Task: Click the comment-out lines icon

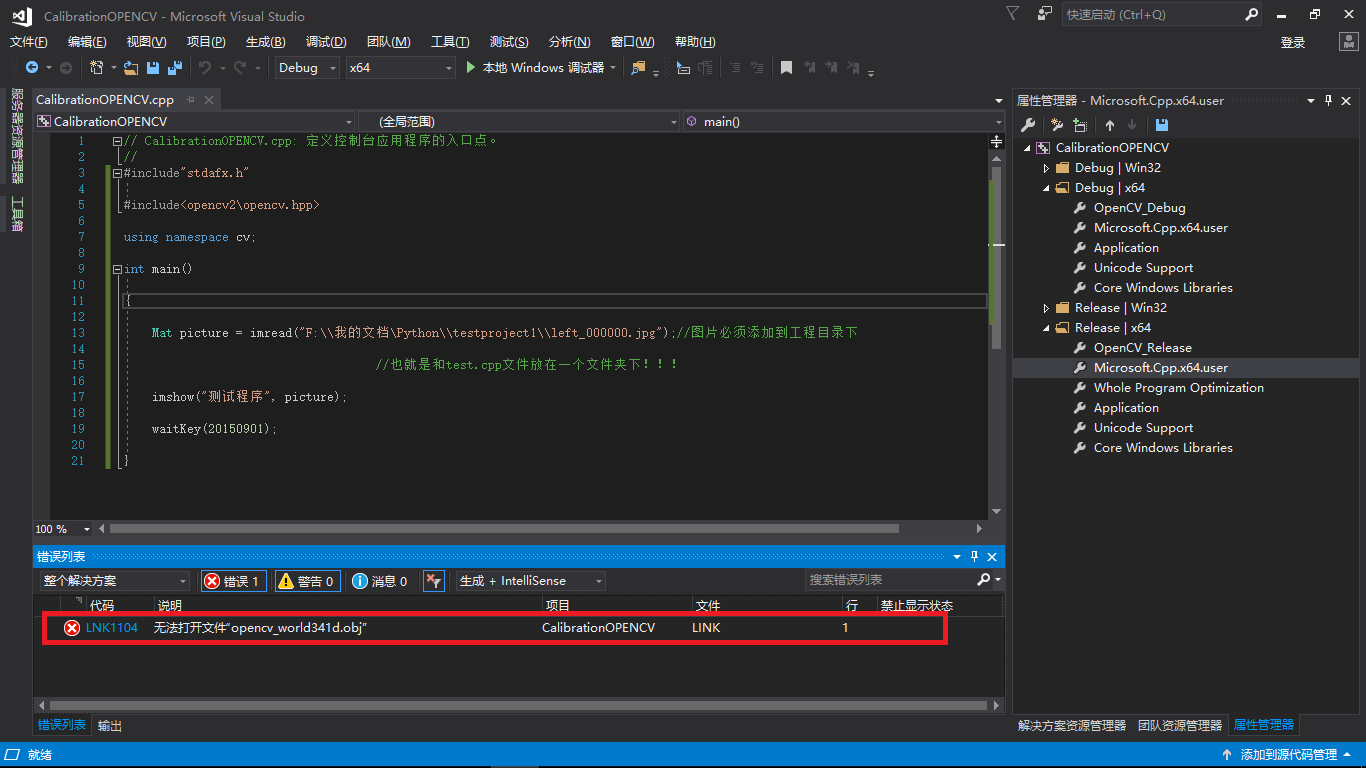Action: [x=734, y=68]
